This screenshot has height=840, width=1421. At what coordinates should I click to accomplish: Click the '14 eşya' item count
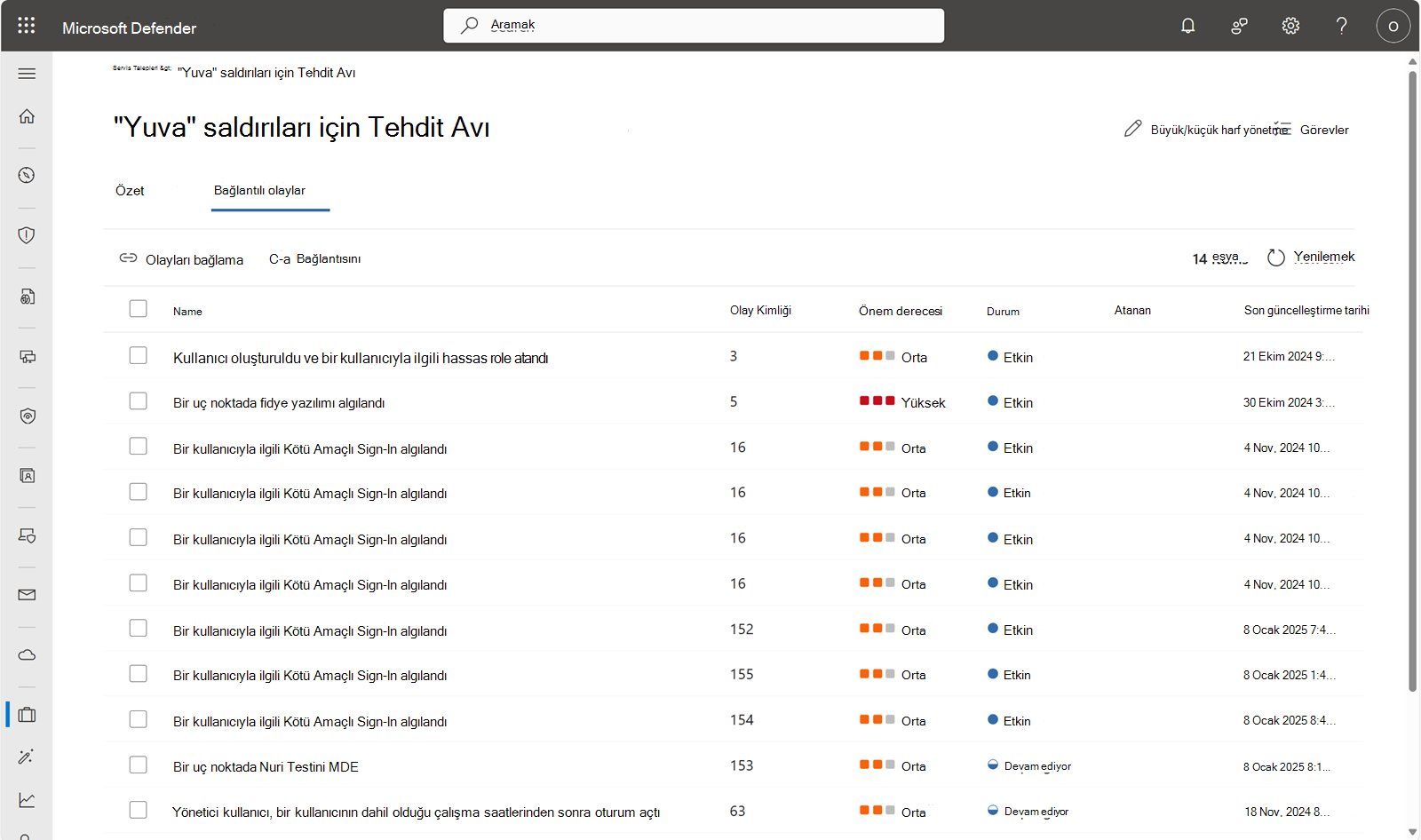pyautogui.click(x=1219, y=258)
